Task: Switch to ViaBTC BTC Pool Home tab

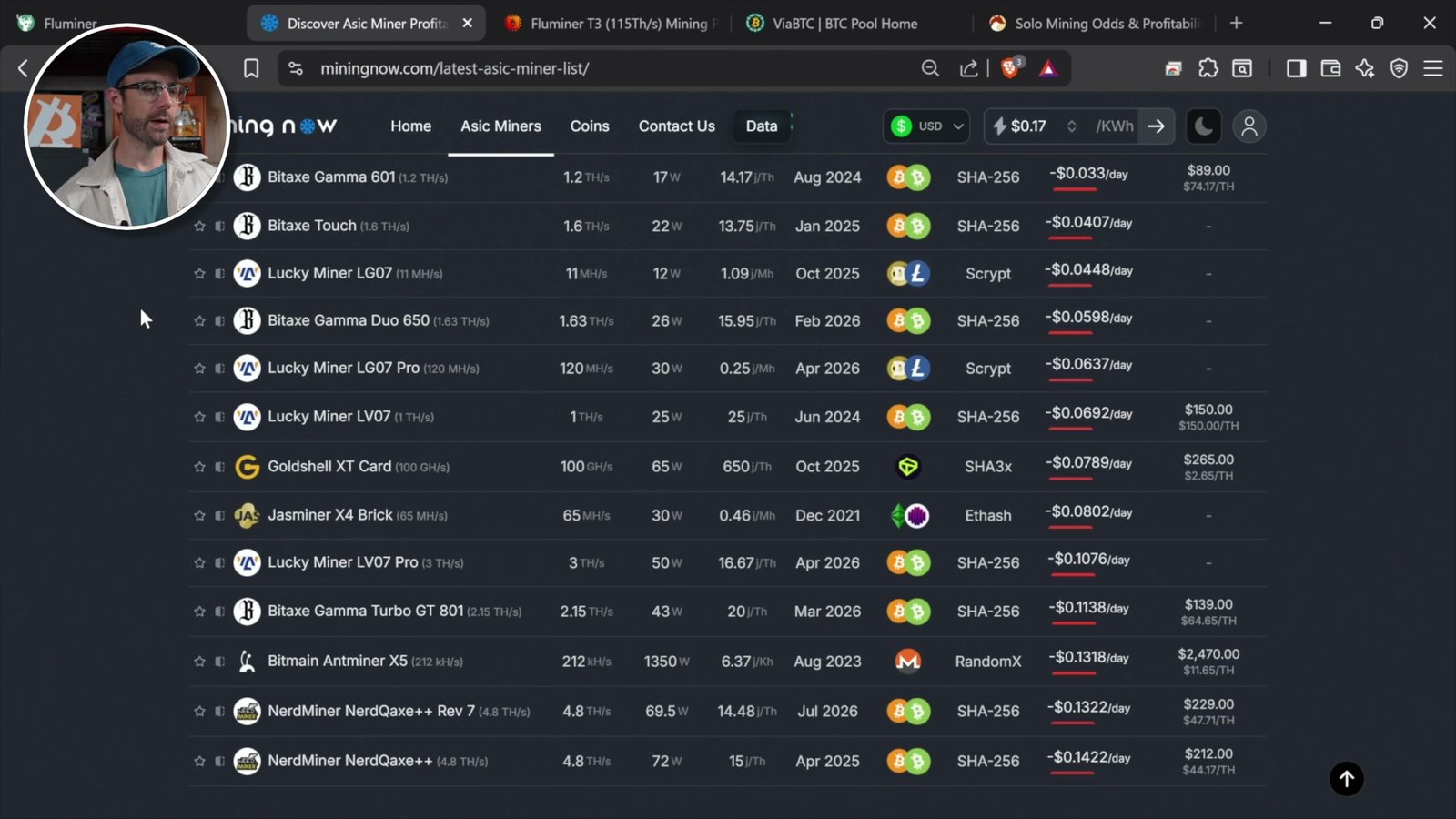Action: point(845,24)
